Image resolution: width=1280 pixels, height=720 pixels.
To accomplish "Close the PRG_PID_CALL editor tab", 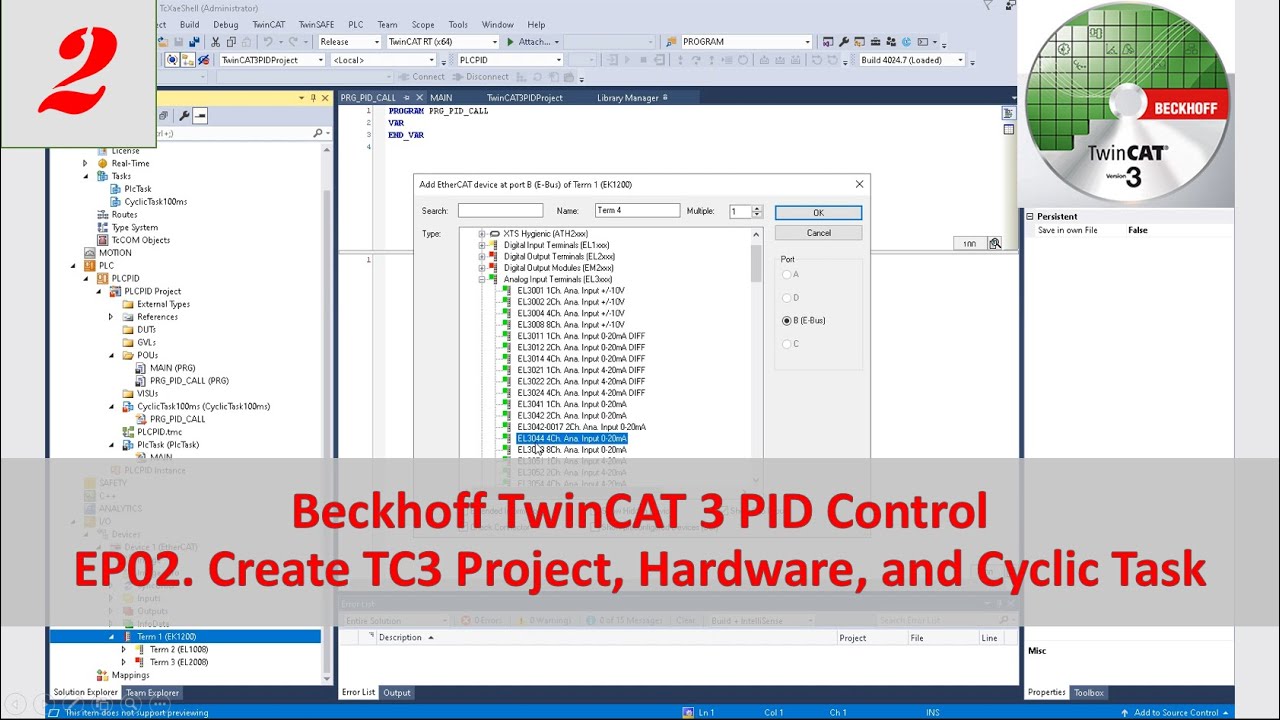I will 421,98.
